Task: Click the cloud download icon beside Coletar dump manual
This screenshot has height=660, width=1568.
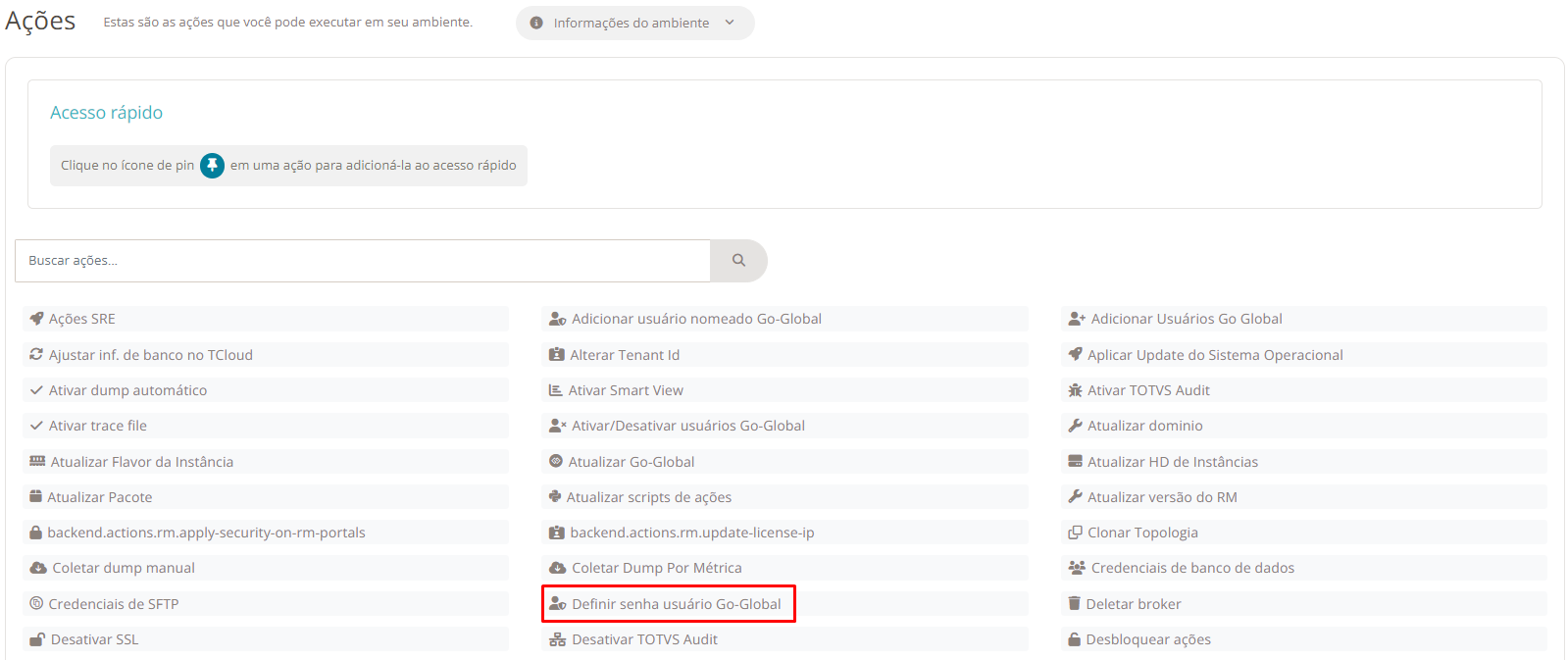Action: pyautogui.click(x=38, y=568)
